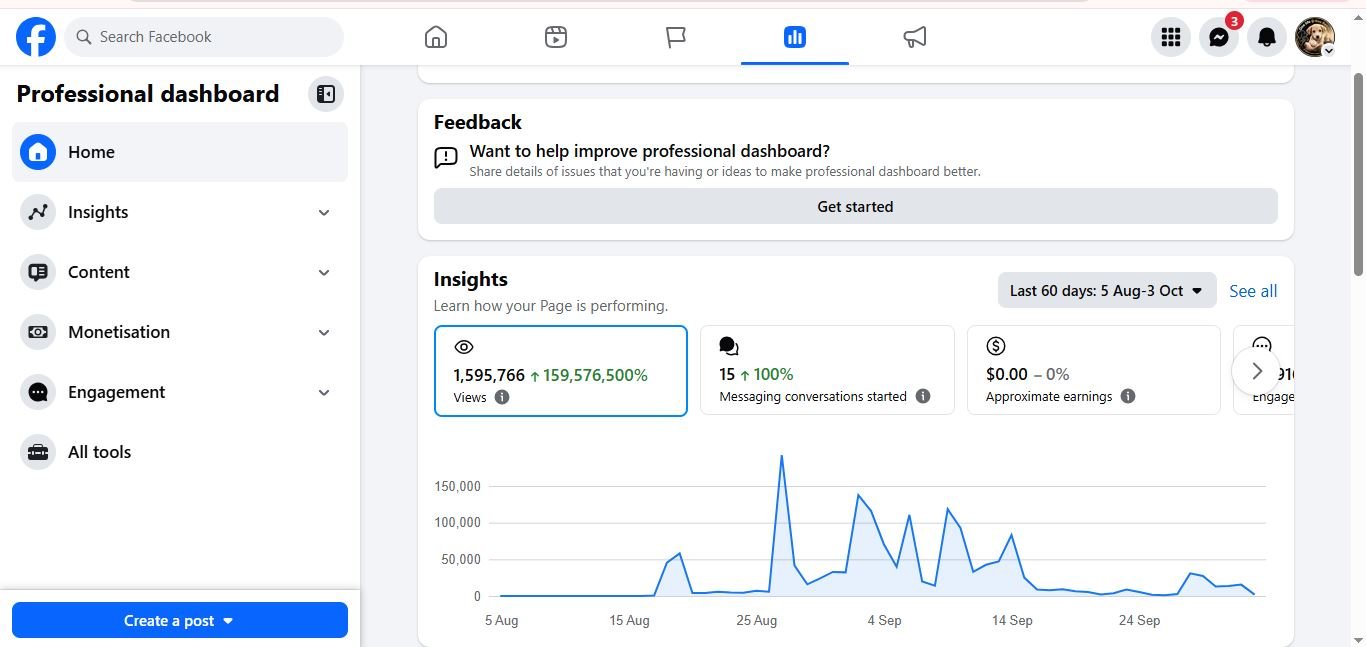Click the 25 Aug chart axis label
The width and height of the screenshot is (1366, 647).
[x=757, y=620]
